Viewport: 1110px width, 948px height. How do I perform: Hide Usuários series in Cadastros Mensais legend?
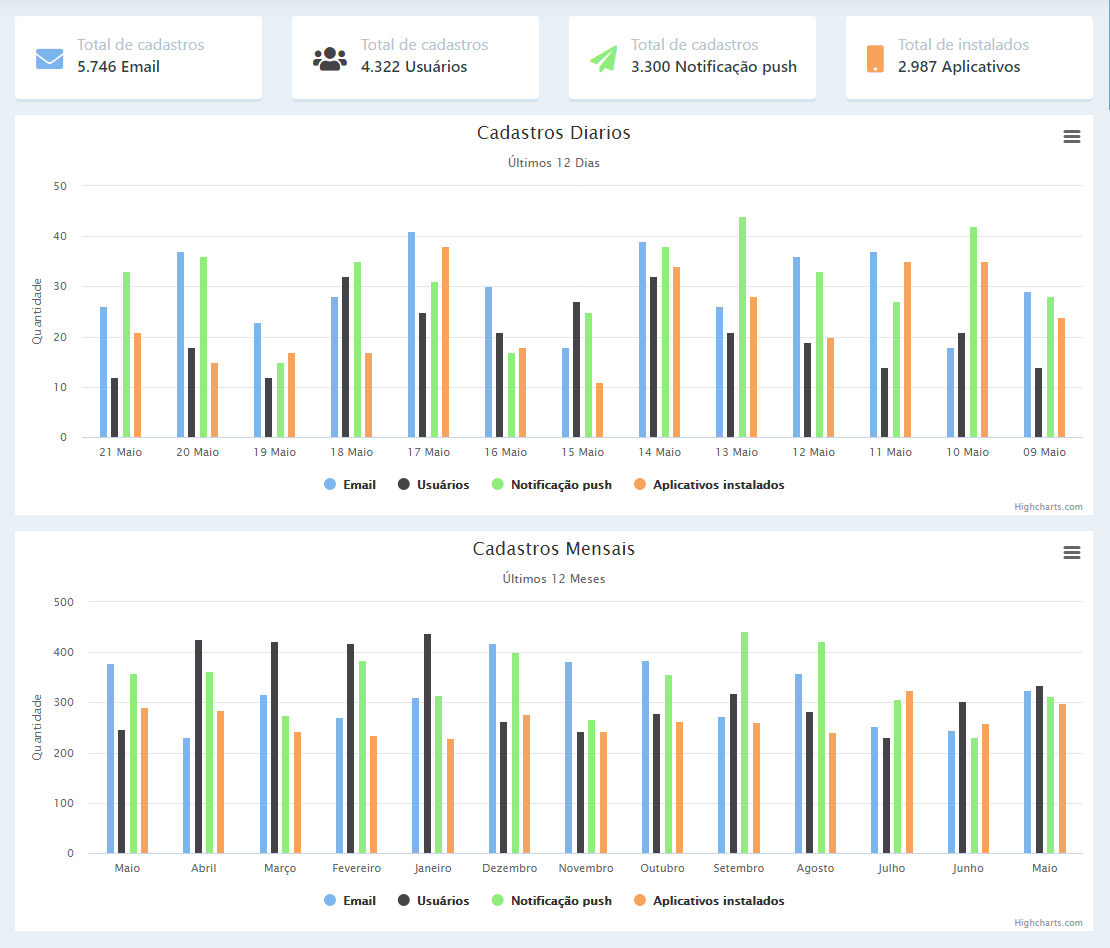(433, 901)
